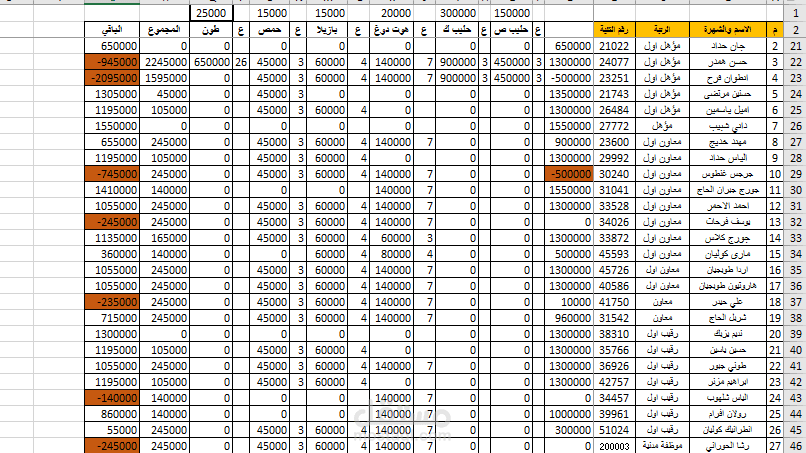This screenshot has width=806, height=453.
Task: Click the 150000 price cell above حليب ص
Action: pyautogui.click(x=510, y=13)
